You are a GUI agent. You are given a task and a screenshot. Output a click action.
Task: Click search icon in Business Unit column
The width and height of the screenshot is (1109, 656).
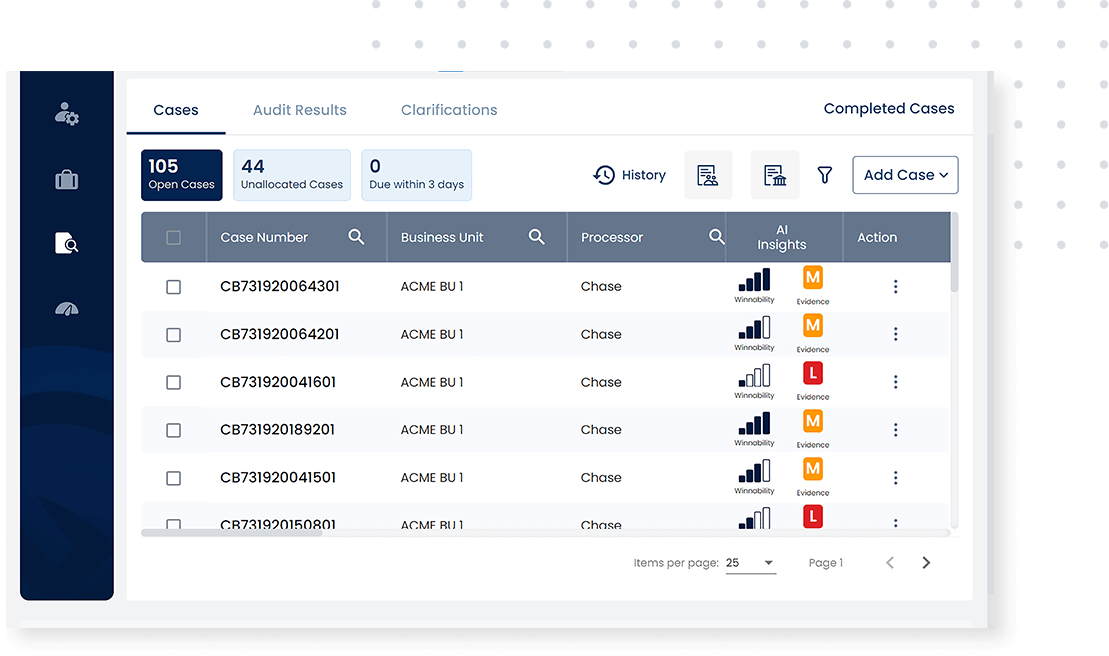click(537, 237)
